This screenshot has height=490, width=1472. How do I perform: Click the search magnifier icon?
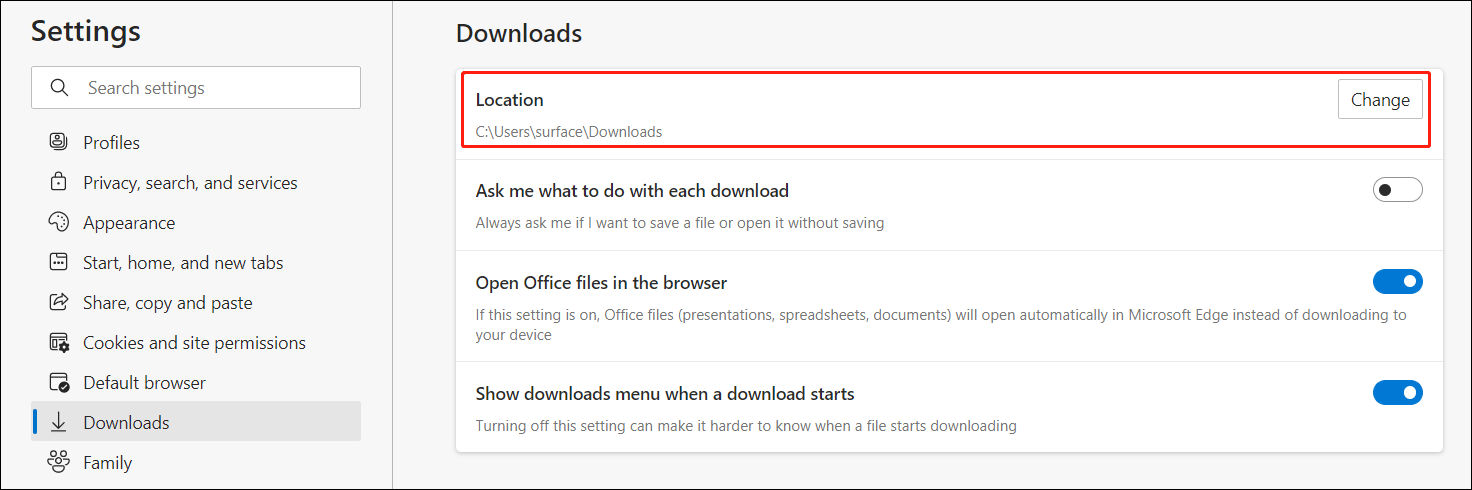pyautogui.click(x=60, y=88)
